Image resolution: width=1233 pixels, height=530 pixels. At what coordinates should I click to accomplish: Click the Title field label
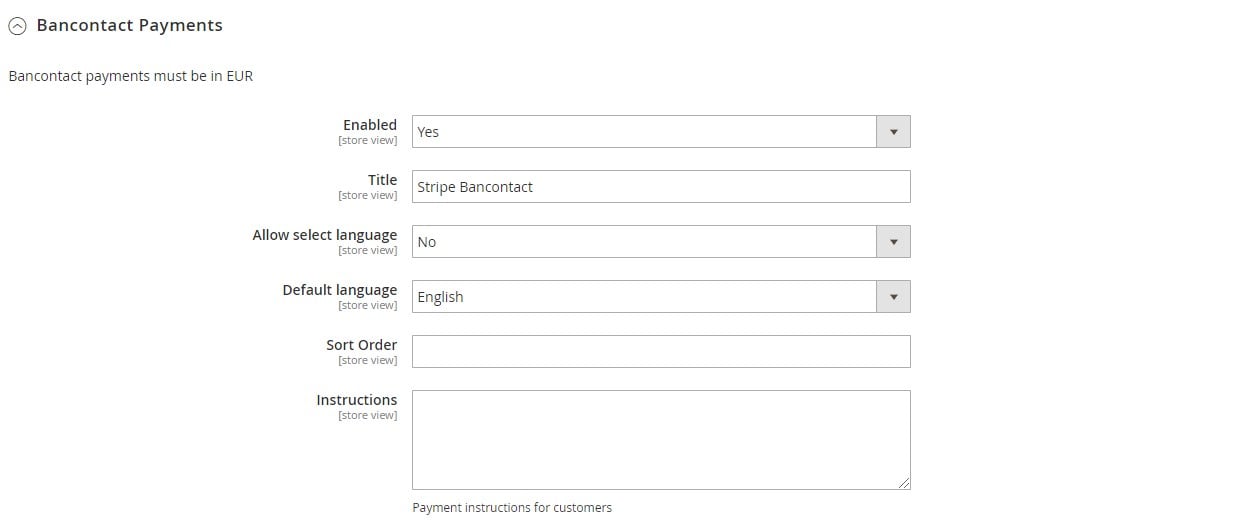(x=382, y=180)
